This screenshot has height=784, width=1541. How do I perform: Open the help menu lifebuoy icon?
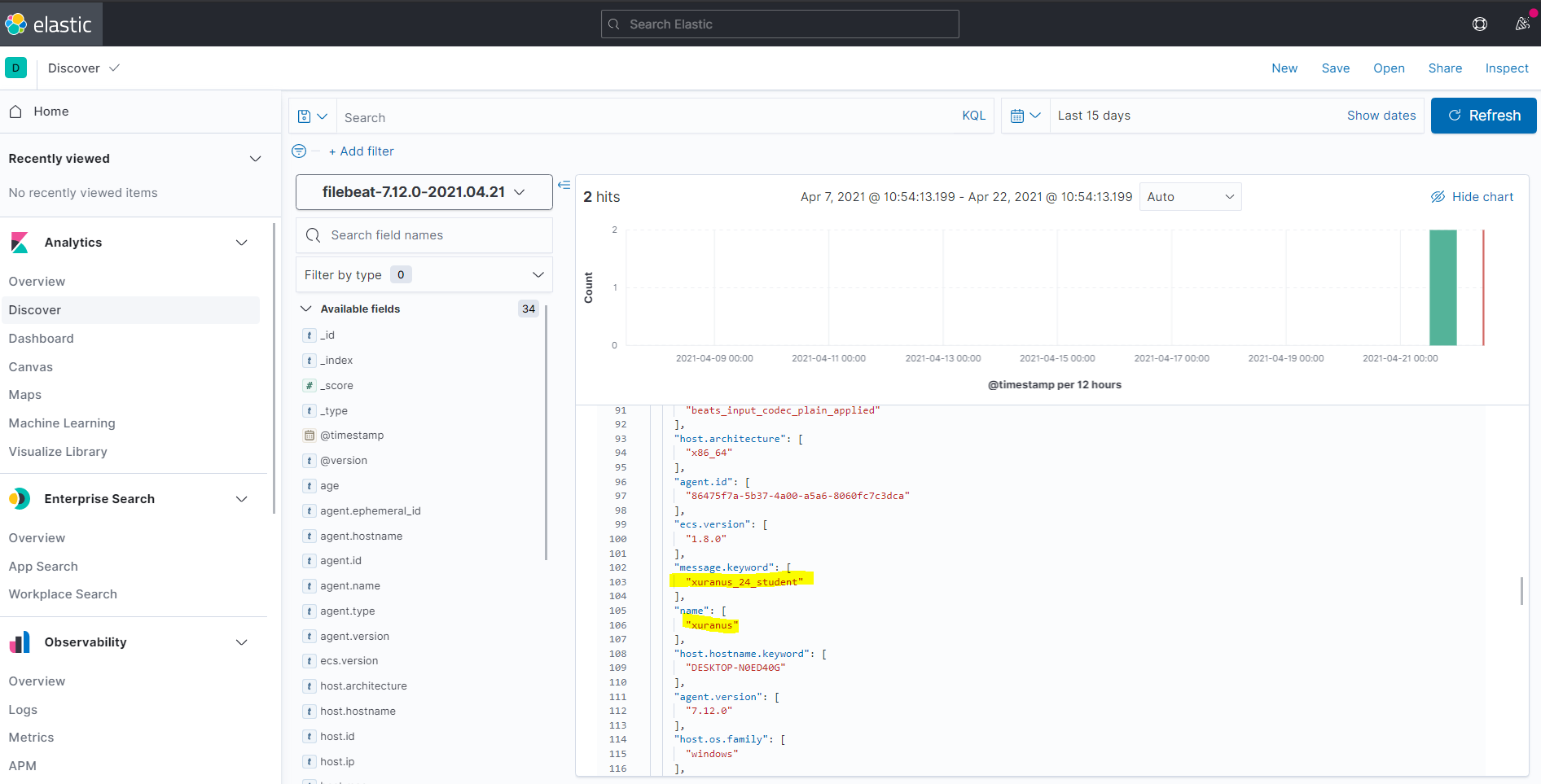pyautogui.click(x=1480, y=24)
